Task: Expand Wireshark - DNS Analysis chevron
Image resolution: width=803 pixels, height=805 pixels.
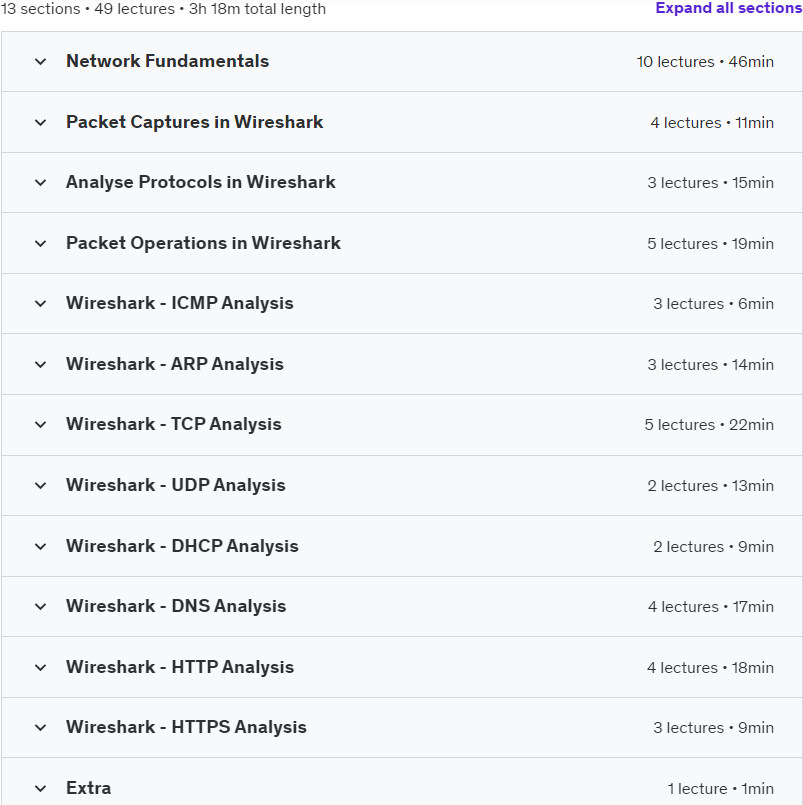Action: point(41,606)
